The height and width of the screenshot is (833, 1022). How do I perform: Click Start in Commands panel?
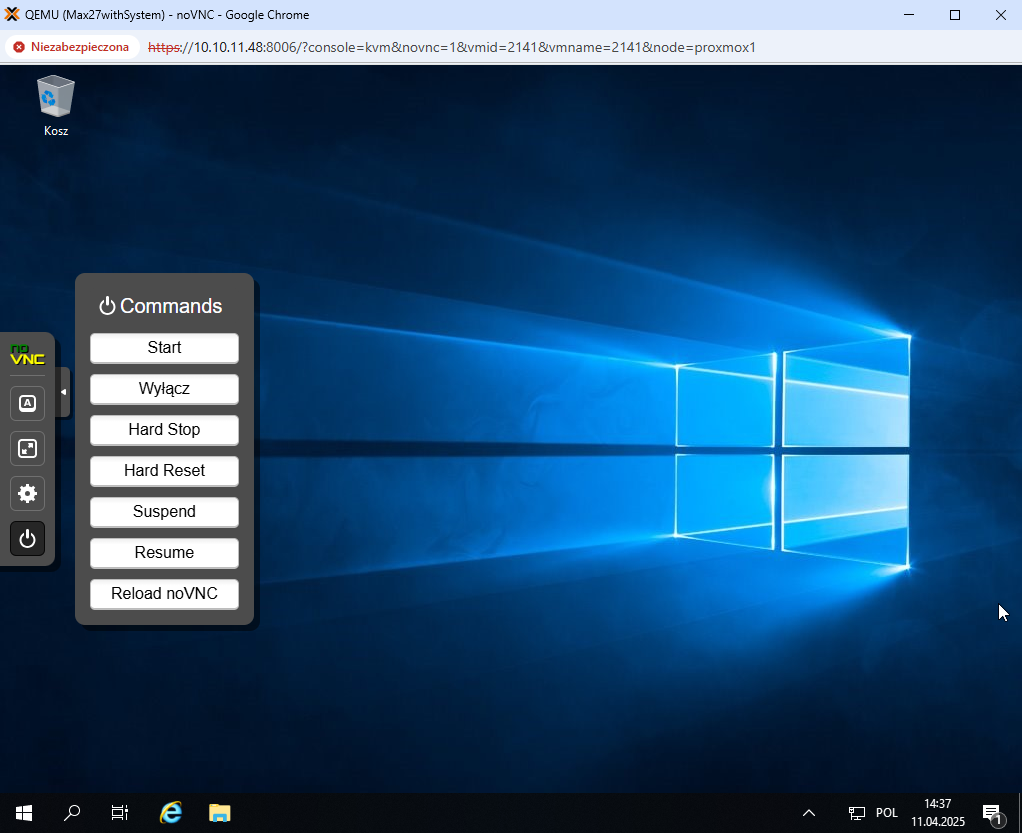[x=164, y=348]
